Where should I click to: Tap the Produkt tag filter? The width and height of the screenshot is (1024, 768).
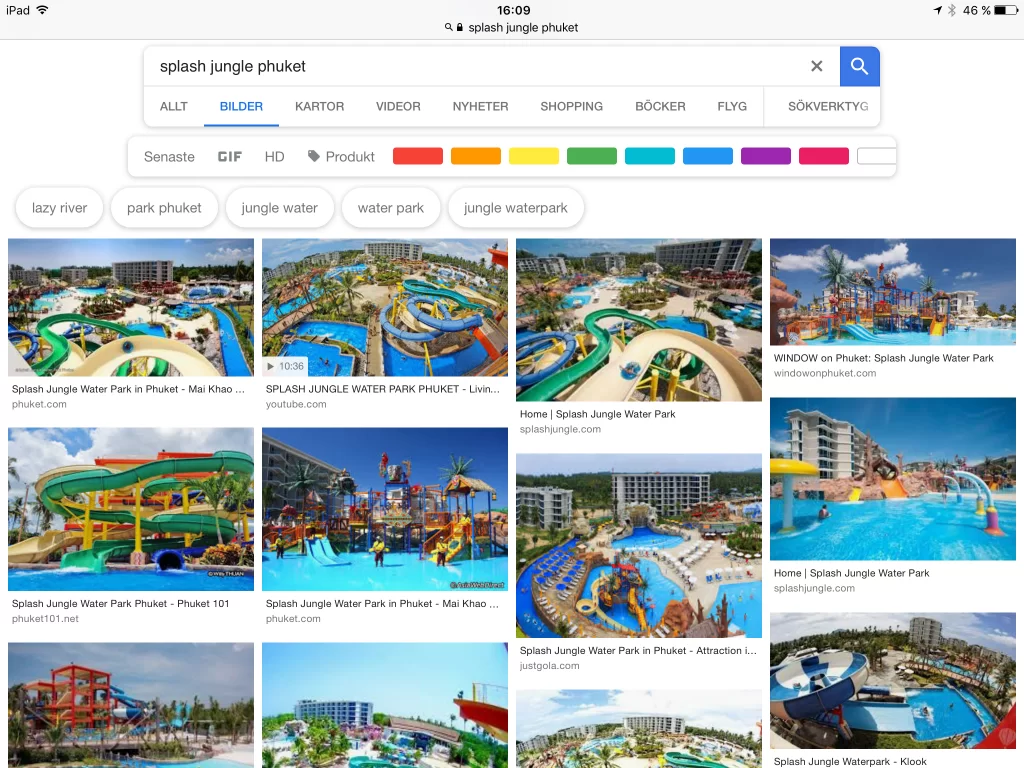[341, 157]
